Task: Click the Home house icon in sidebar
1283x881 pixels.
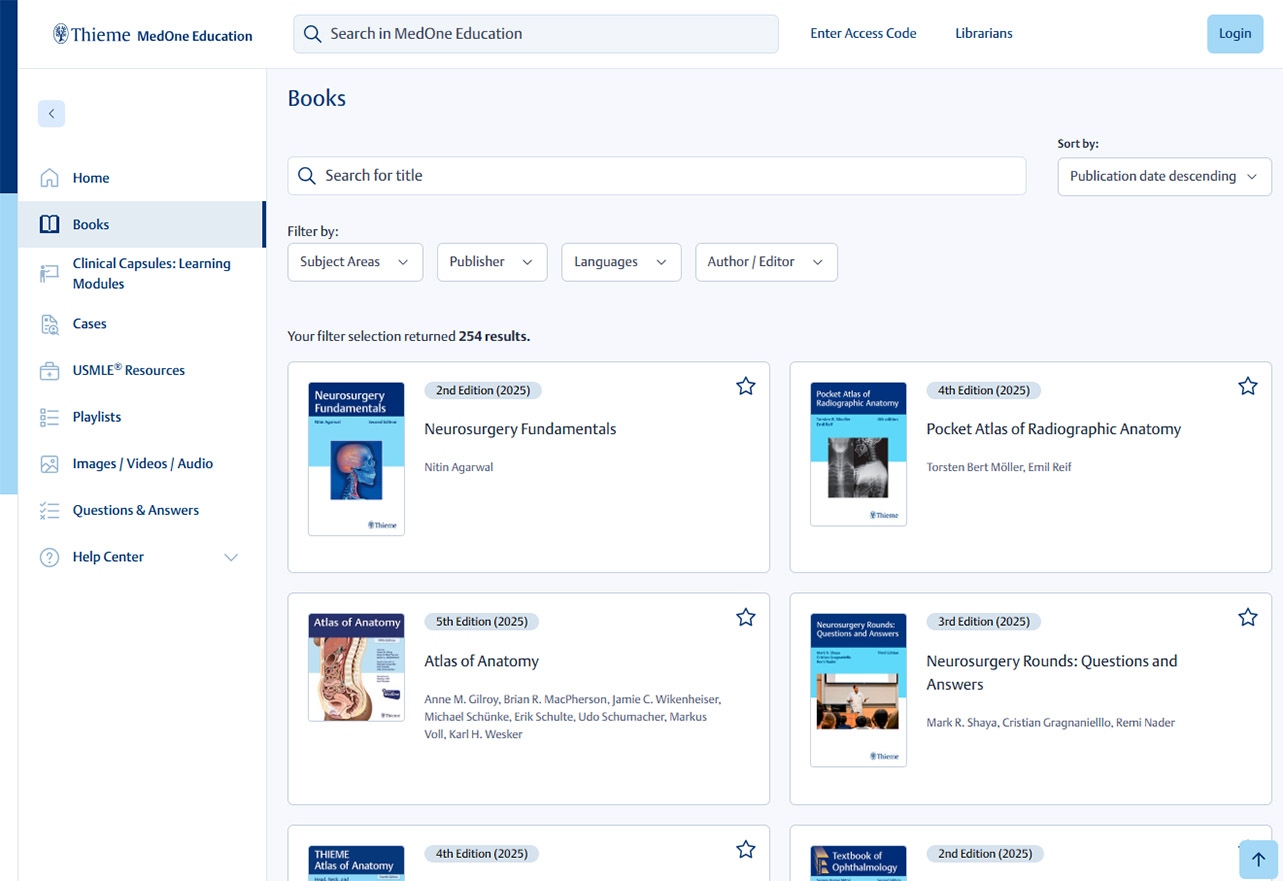Action: tap(49, 178)
